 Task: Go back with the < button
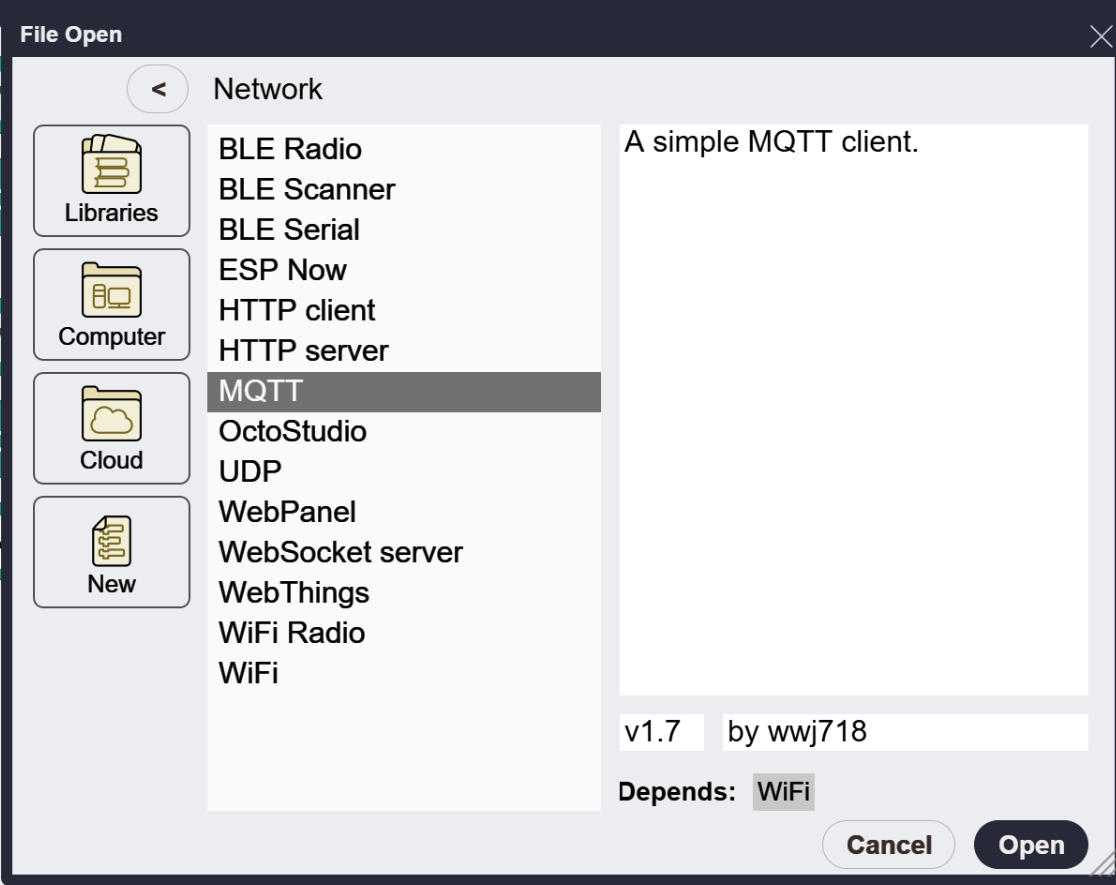click(158, 89)
